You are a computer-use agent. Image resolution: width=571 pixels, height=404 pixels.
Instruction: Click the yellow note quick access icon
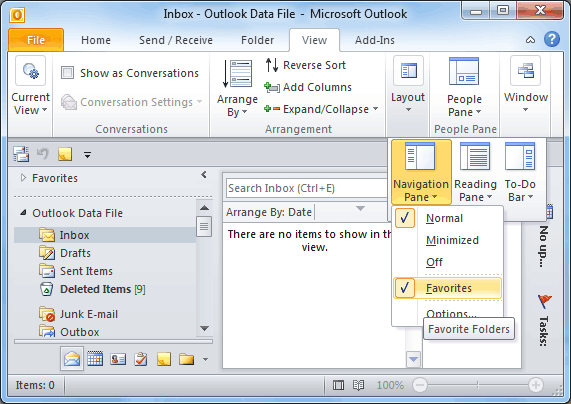click(x=65, y=154)
